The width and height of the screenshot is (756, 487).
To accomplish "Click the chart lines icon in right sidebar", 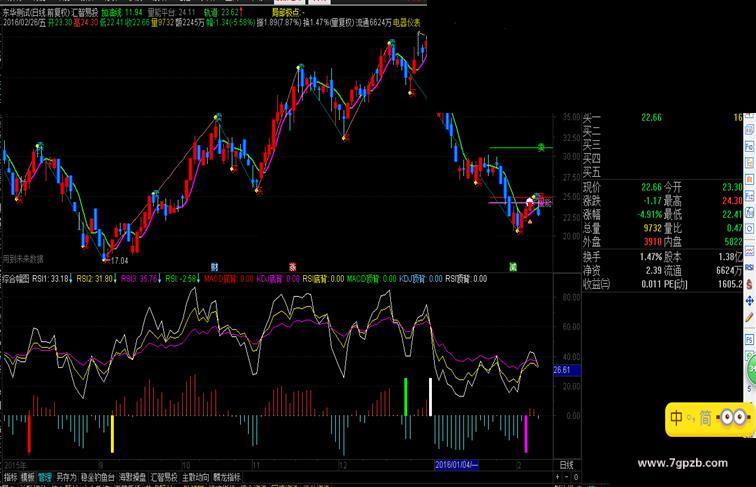I will tap(750, 251).
